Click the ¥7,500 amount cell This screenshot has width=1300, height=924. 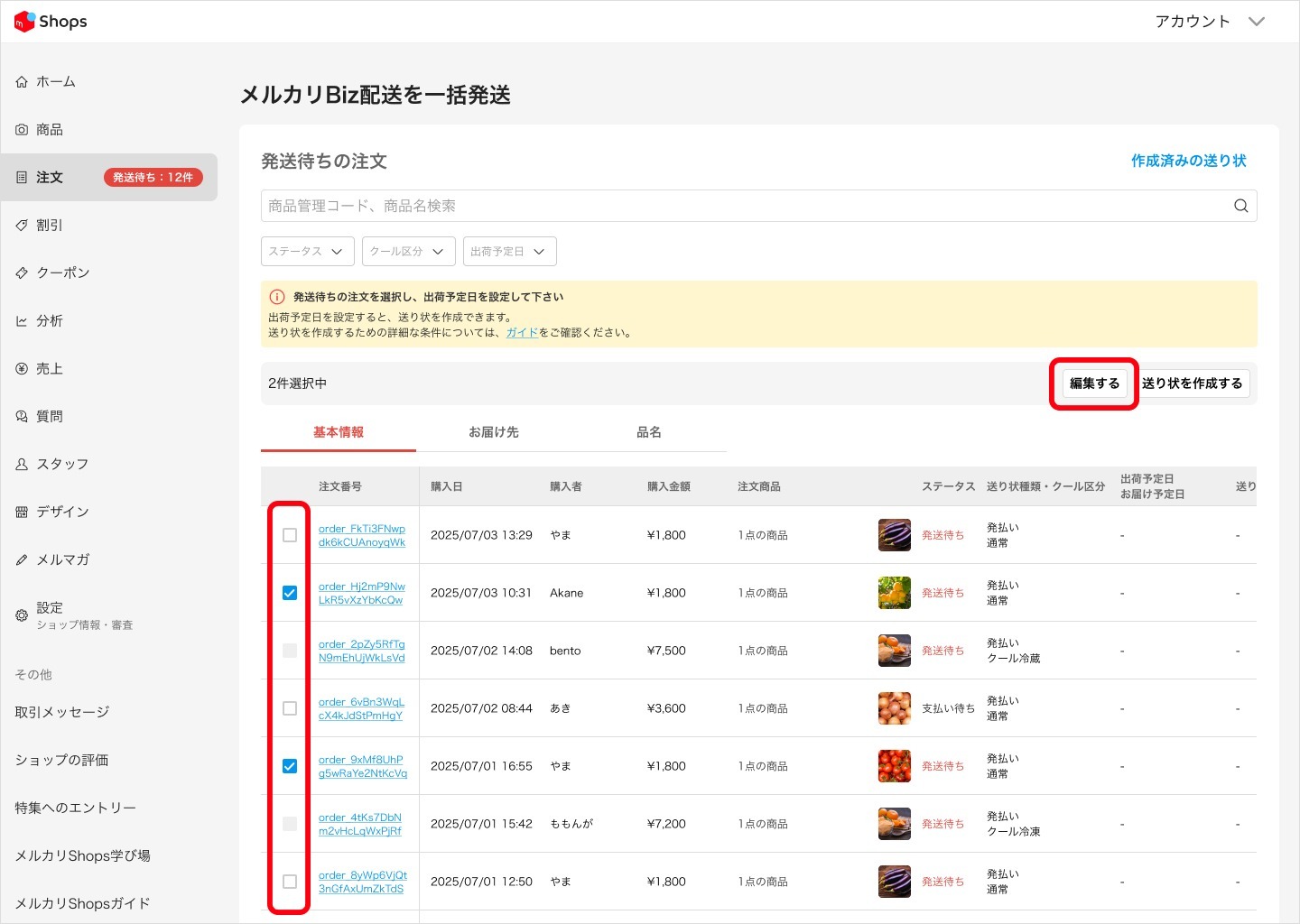pyautogui.click(x=666, y=651)
